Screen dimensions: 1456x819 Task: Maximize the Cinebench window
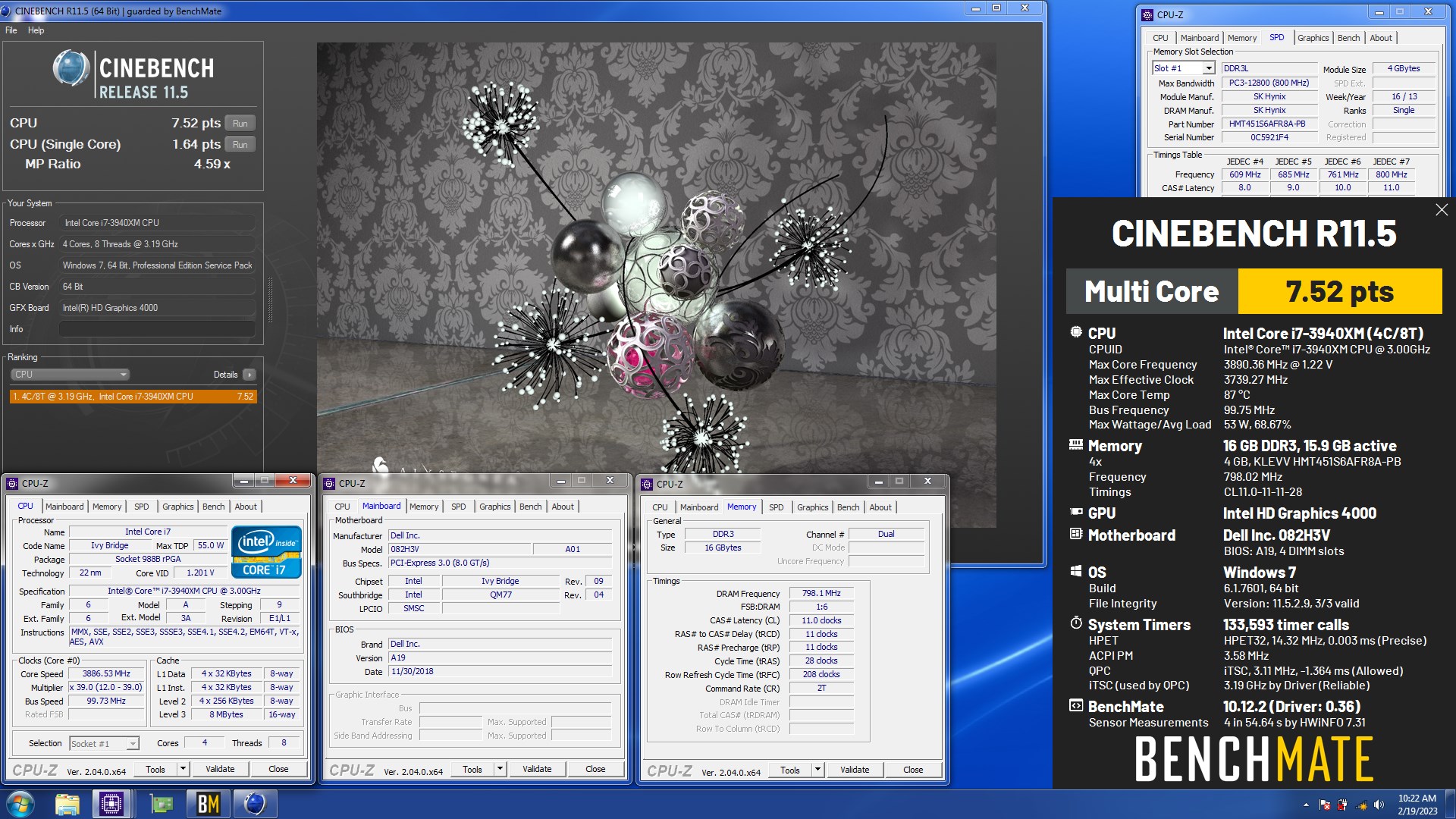996,8
